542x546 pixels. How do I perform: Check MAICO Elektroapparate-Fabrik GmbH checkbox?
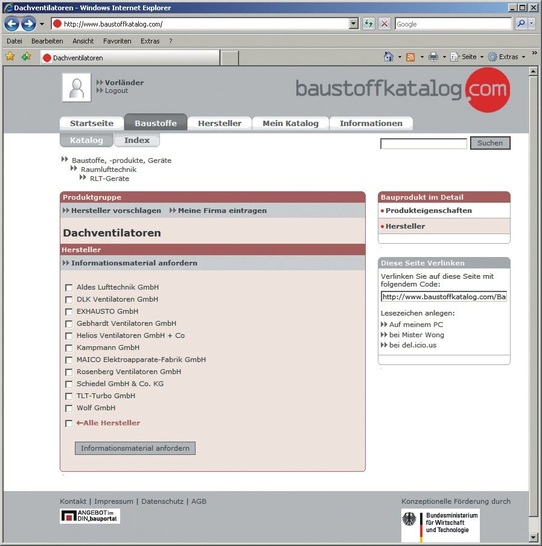[69, 360]
